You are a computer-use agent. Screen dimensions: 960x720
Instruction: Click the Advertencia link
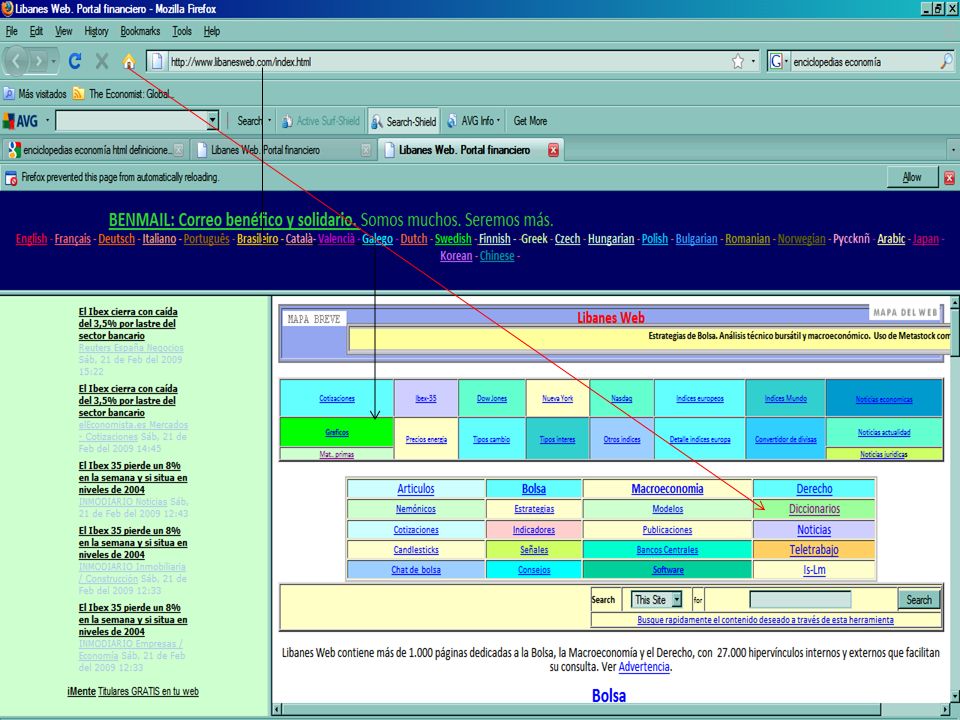[x=644, y=667]
